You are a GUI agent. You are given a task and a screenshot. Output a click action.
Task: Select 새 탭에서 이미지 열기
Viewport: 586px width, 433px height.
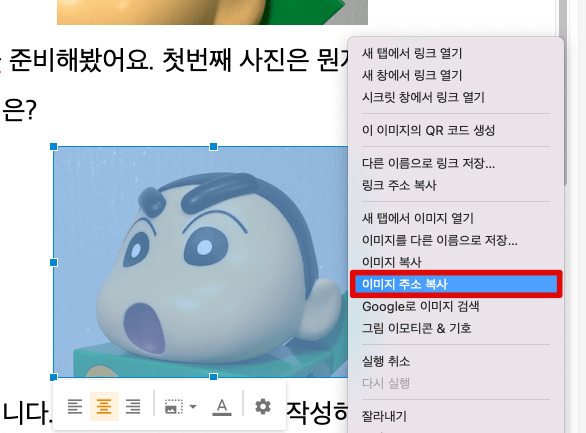click(x=418, y=218)
